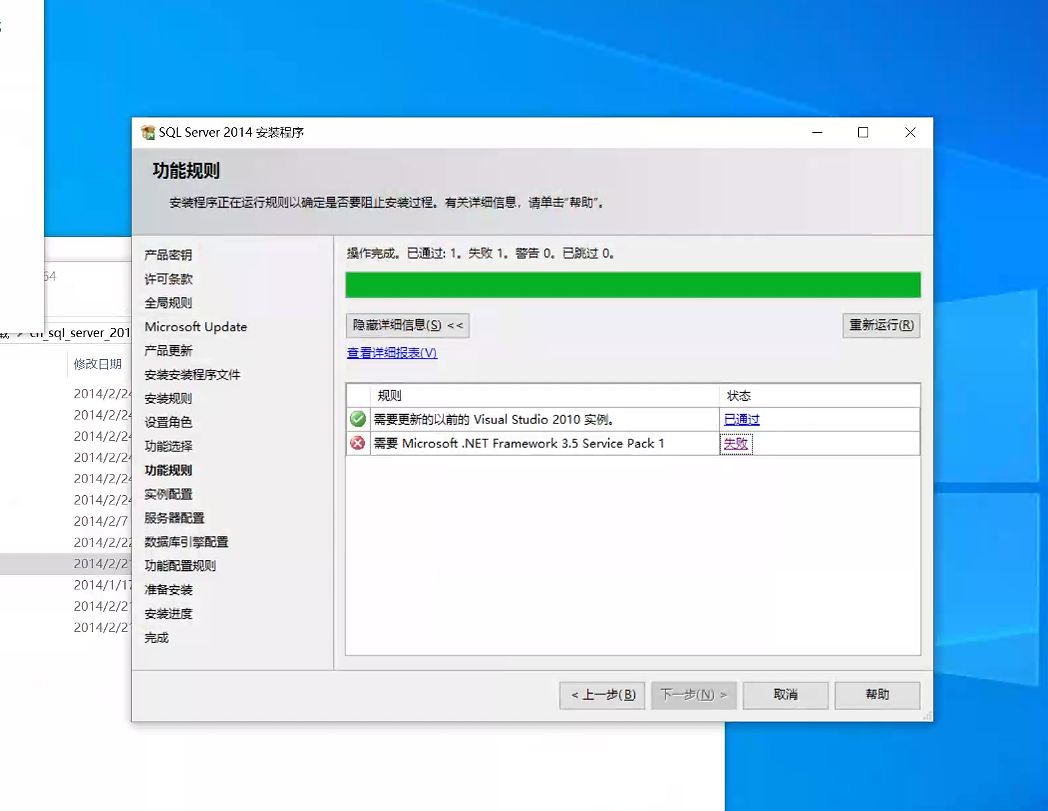
Task: Click the setup description text mentioning 帮助
Action: point(387,203)
